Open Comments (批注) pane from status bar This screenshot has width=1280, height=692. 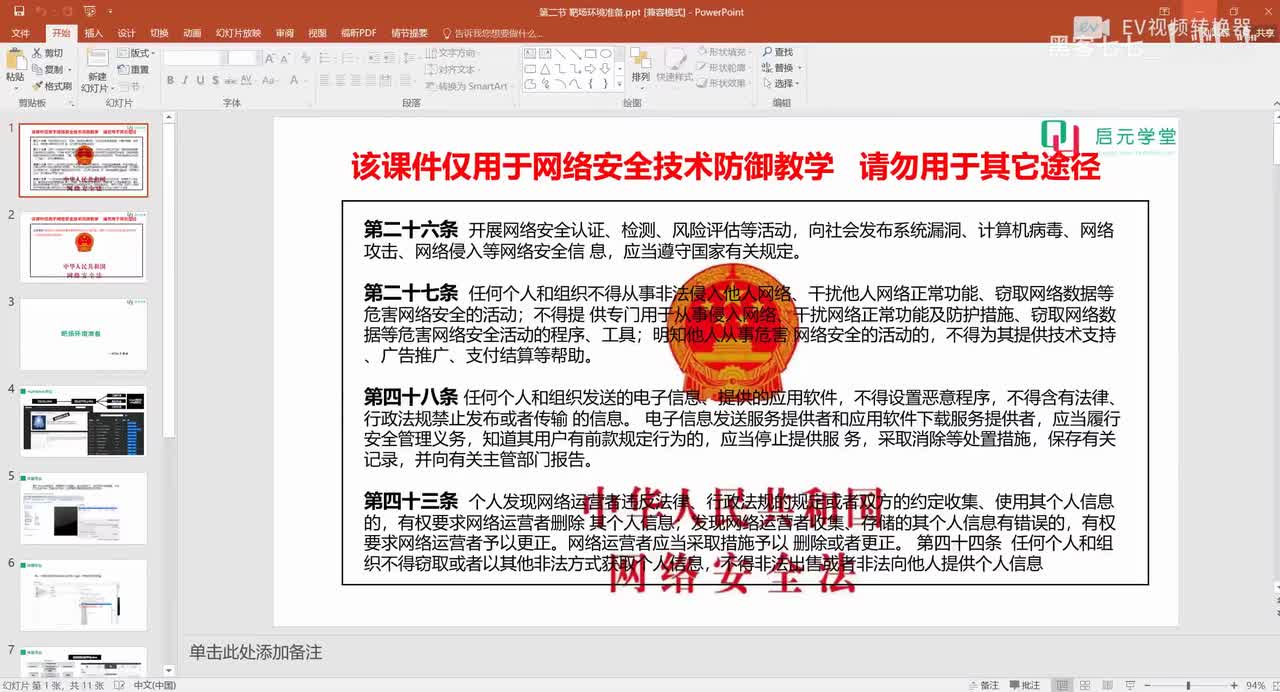[x=1025, y=685]
